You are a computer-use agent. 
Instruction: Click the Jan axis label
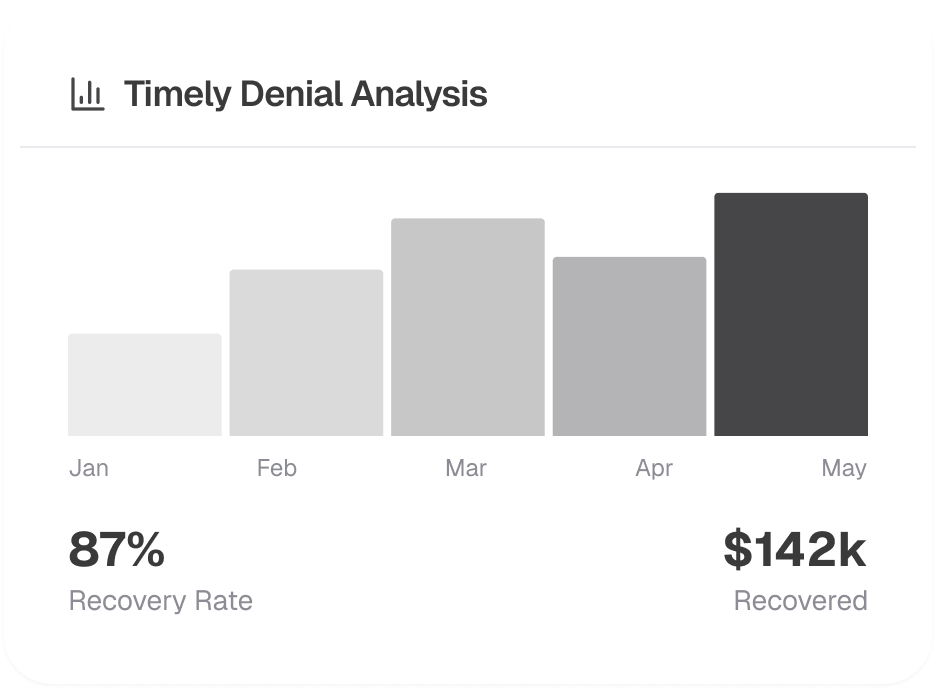coord(89,468)
